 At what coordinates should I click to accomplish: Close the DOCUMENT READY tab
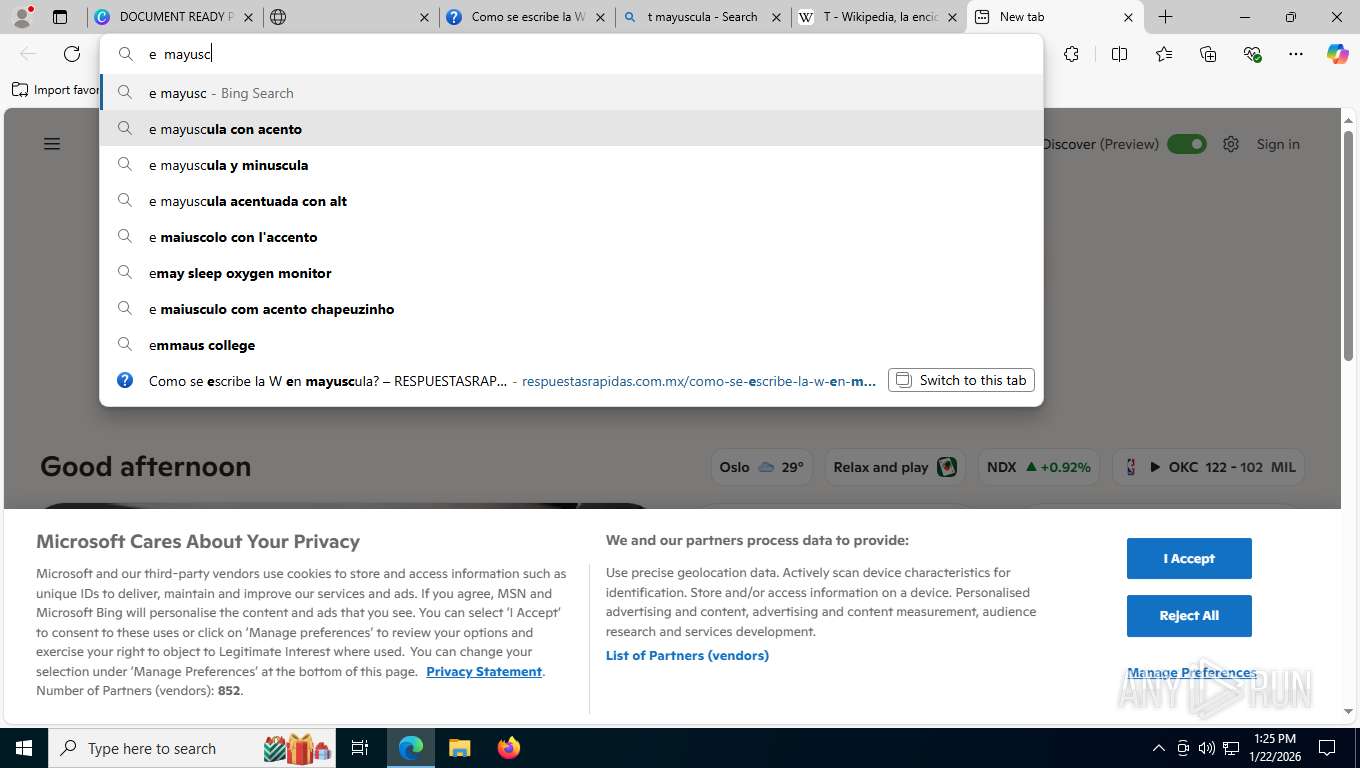[248, 17]
